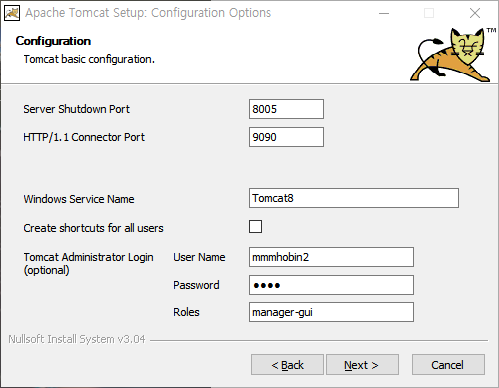The height and width of the screenshot is (388, 499).
Task: Click the Password input field
Action: click(331, 285)
